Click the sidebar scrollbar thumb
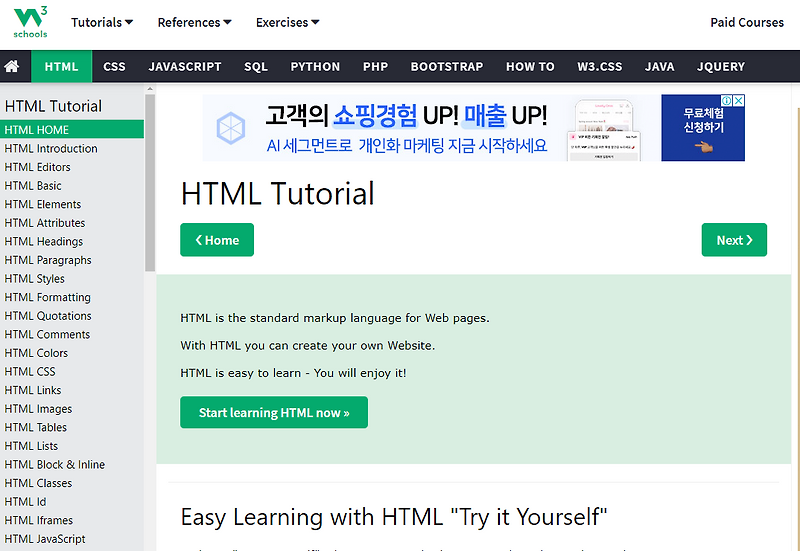800x551 pixels. 150,182
